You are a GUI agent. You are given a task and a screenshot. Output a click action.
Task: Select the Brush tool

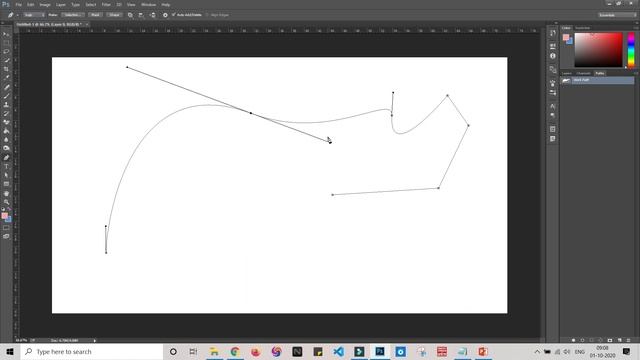pos(6,96)
